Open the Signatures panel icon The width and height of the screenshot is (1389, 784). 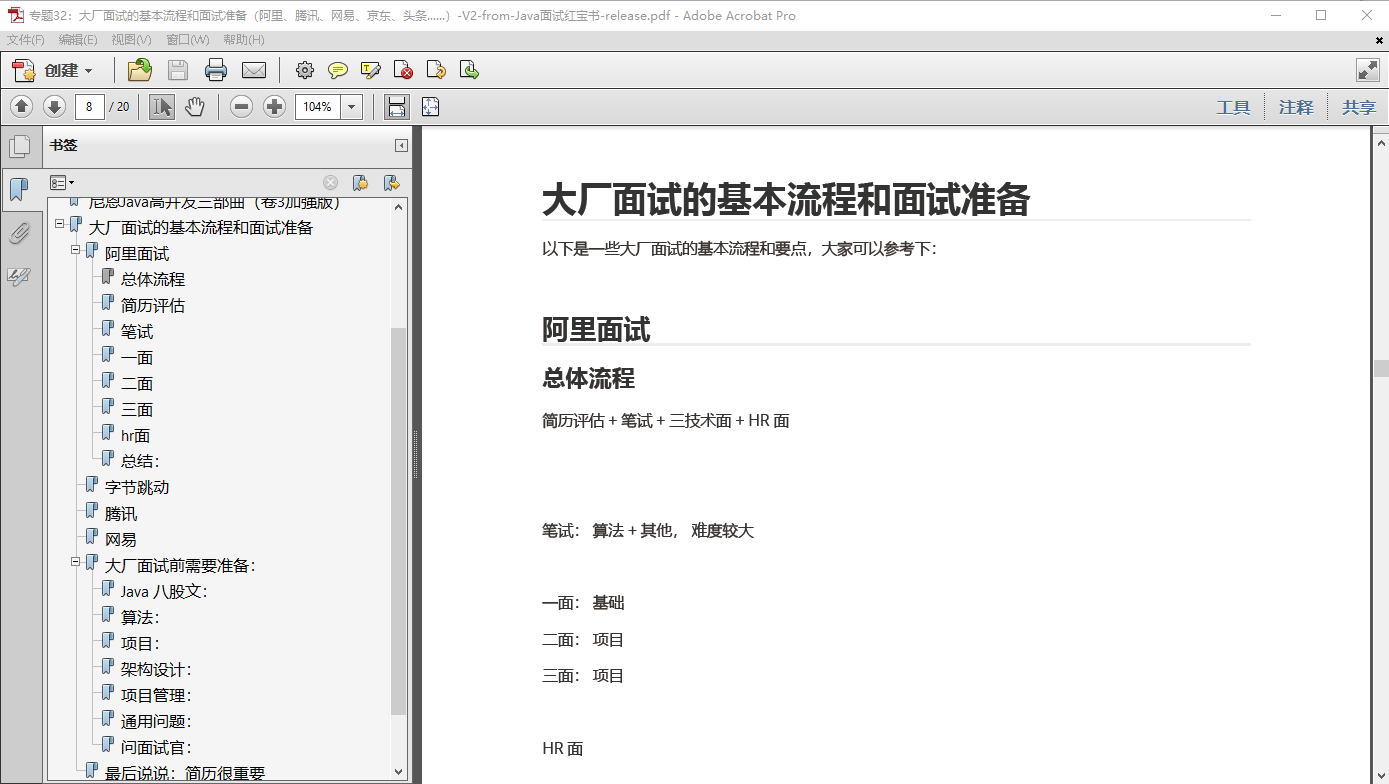click(19, 276)
